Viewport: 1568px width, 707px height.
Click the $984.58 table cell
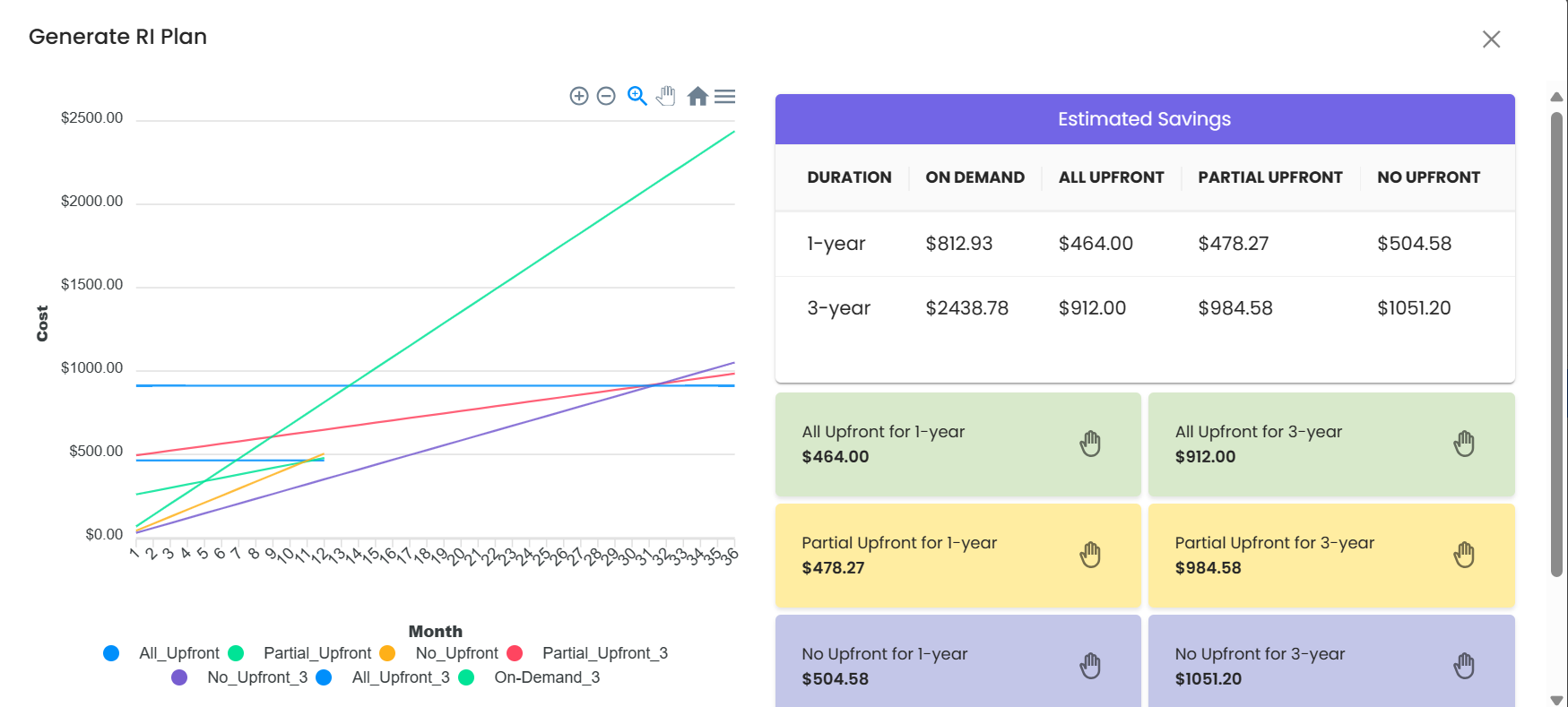coord(1235,308)
